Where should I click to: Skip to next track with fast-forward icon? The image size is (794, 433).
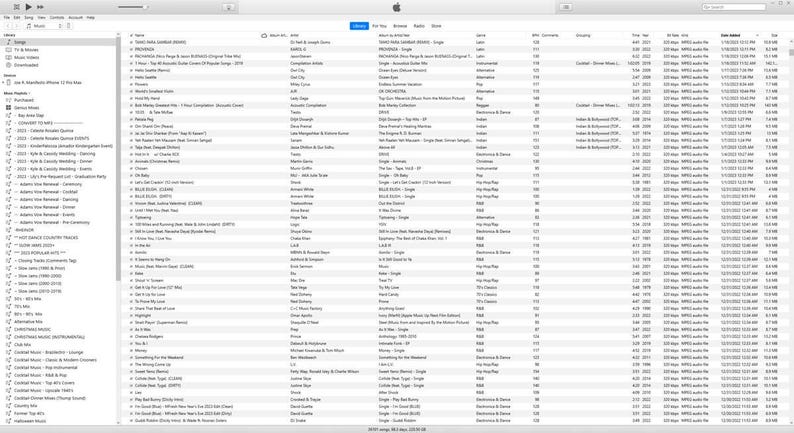(x=40, y=7)
